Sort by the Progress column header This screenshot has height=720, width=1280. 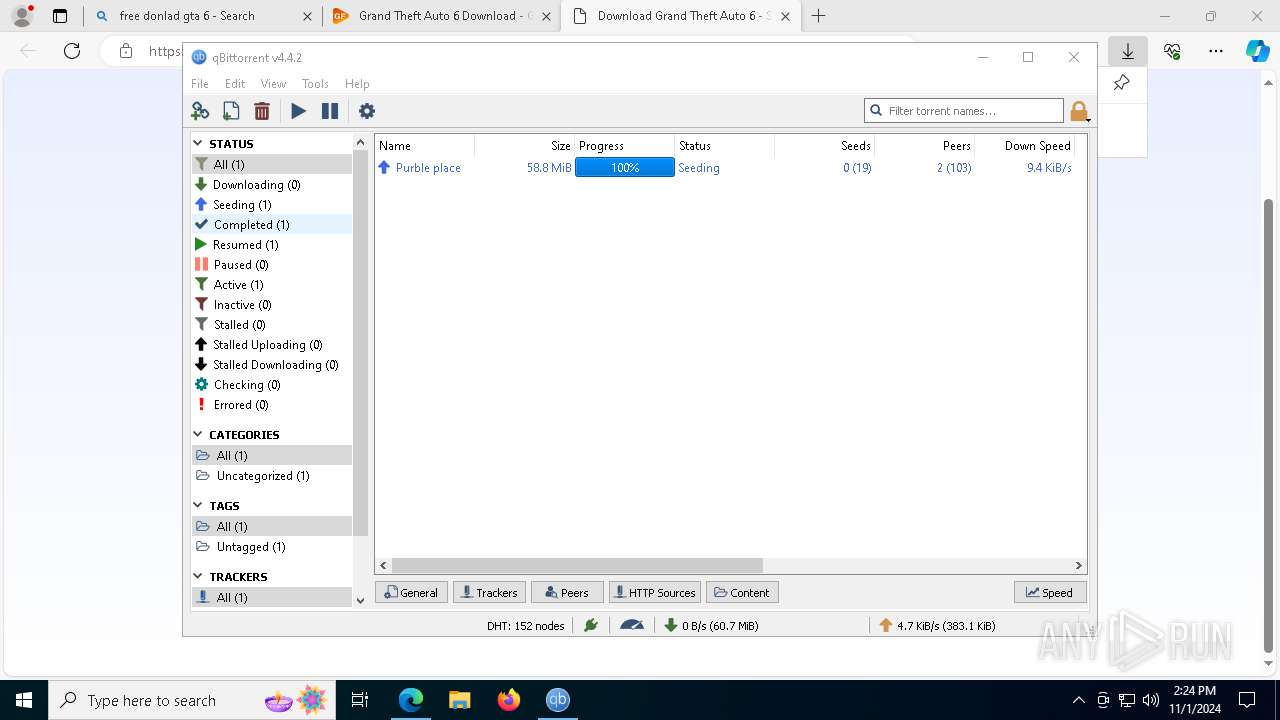point(624,145)
